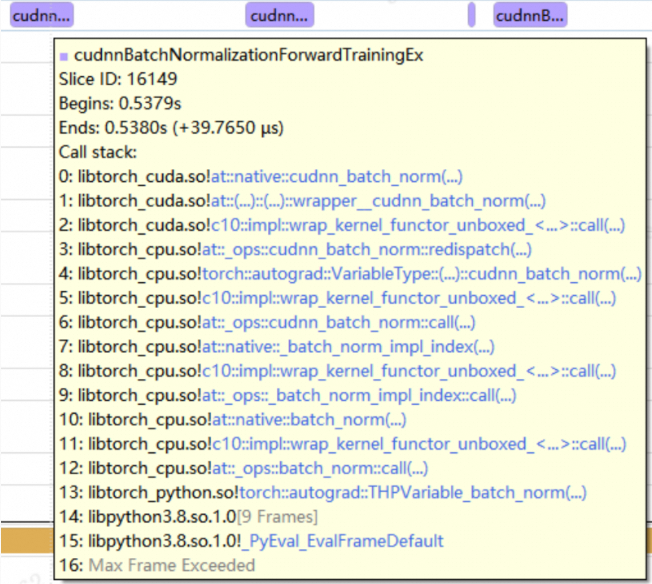Select the middle purple cudnn timeline slice
652x584 pixels.
point(279,15)
